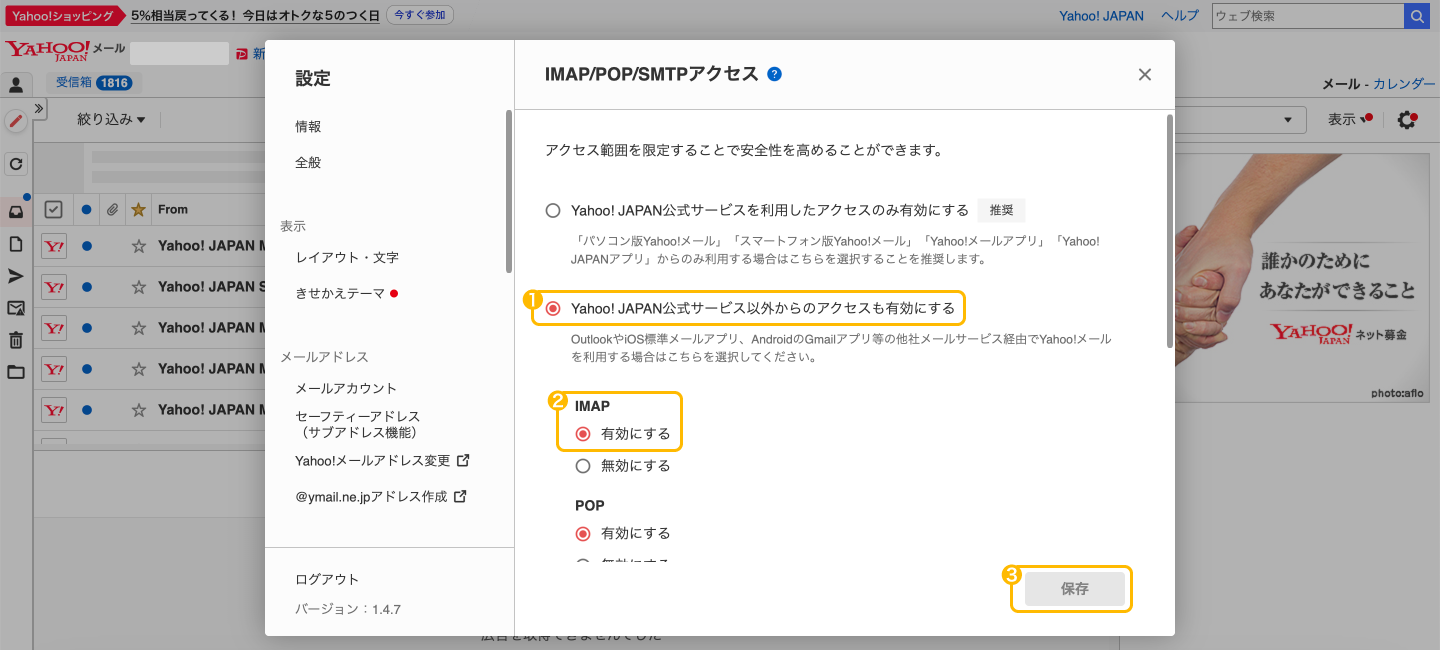Click the Y! sender icon of first message
The width and height of the screenshot is (1440, 650).
[x=54, y=246]
